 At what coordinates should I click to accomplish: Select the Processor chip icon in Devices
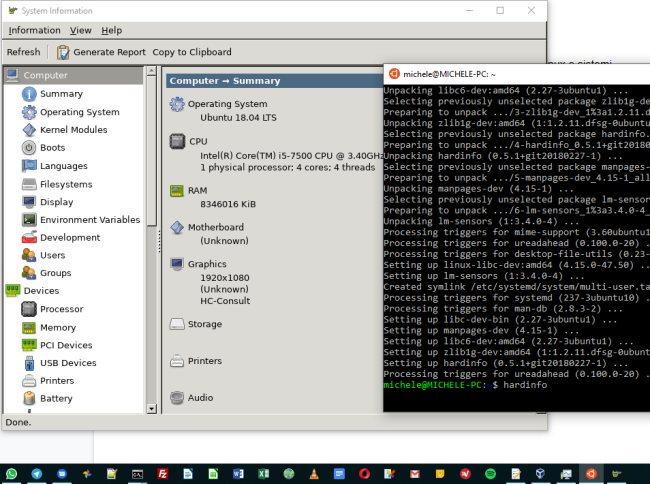[29, 309]
